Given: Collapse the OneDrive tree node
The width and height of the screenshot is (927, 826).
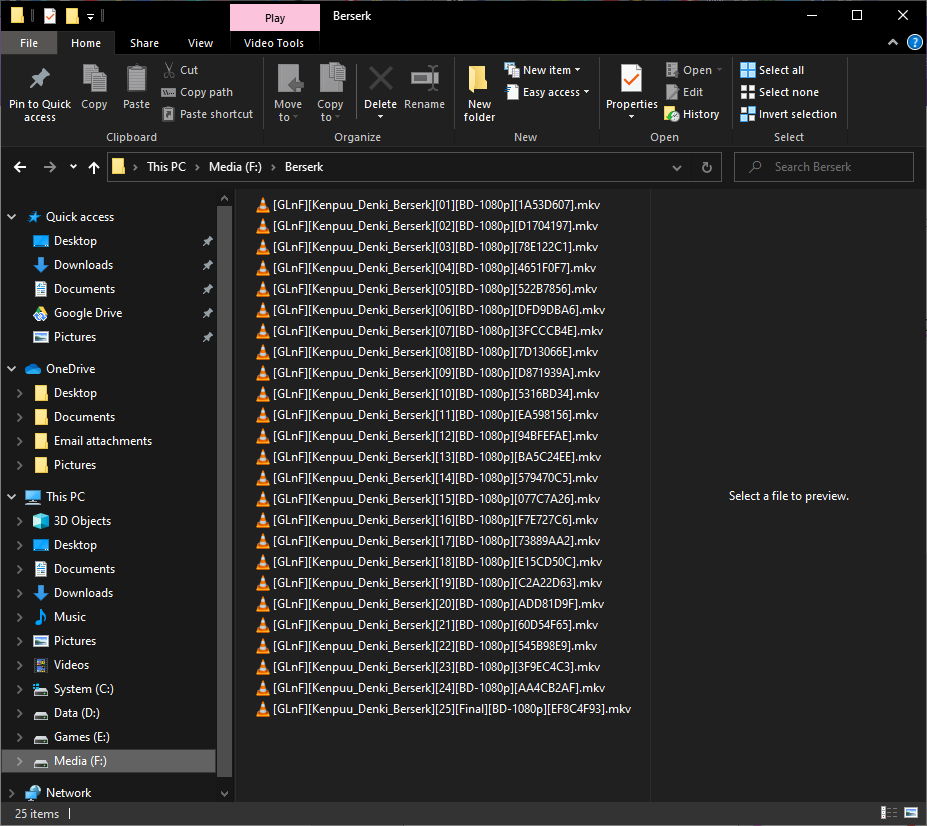Looking at the screenshot, I should click(x=11, y=369).
